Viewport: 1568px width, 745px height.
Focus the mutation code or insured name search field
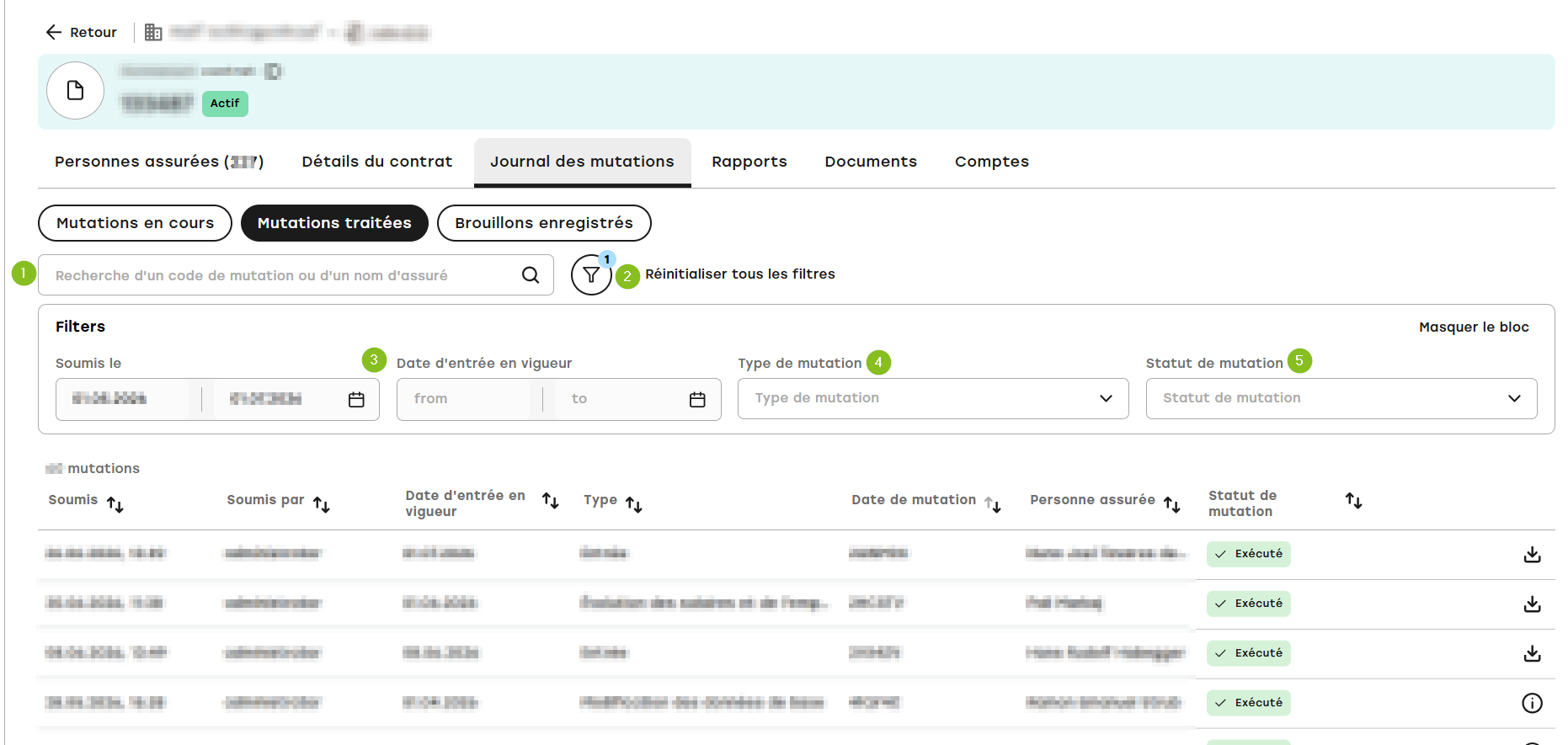[296, 275]
